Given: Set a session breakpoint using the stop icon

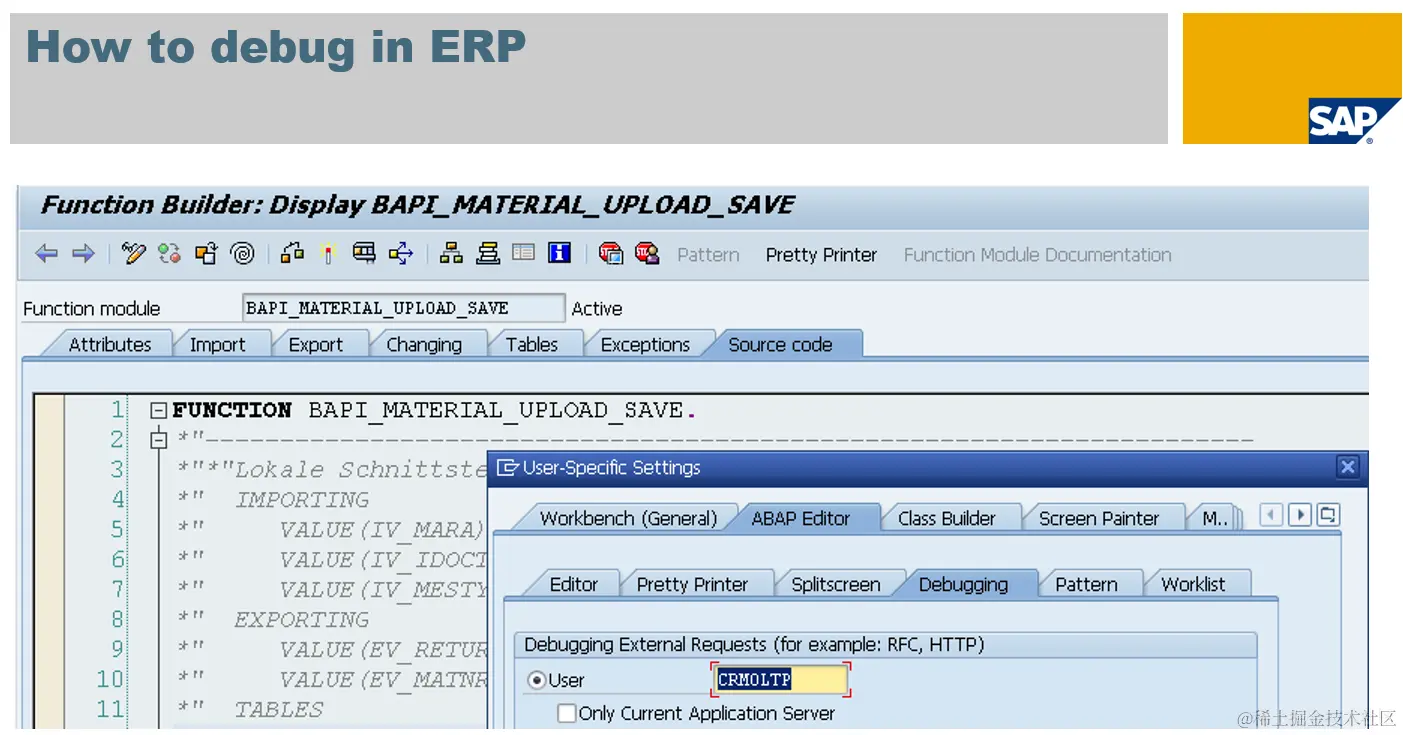Looking at the screenshot, I should tap(610, 254).
